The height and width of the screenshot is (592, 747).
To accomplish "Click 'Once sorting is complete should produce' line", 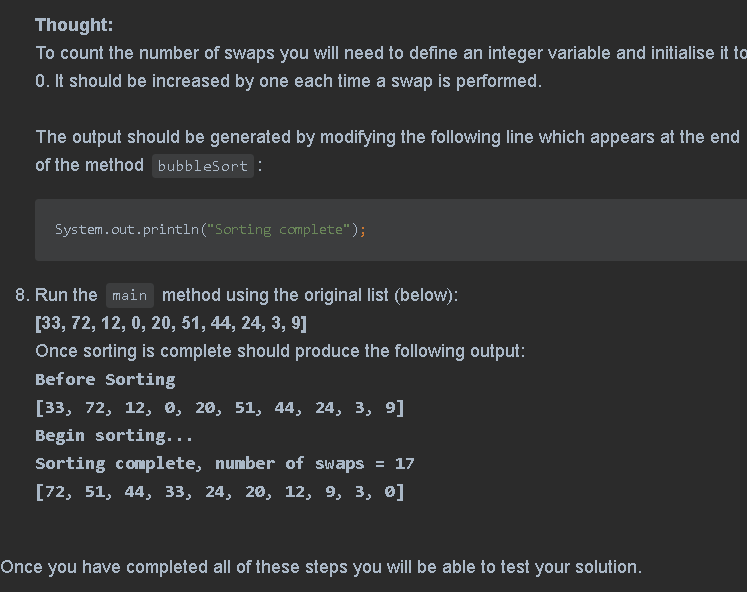I will pos(280,351).
